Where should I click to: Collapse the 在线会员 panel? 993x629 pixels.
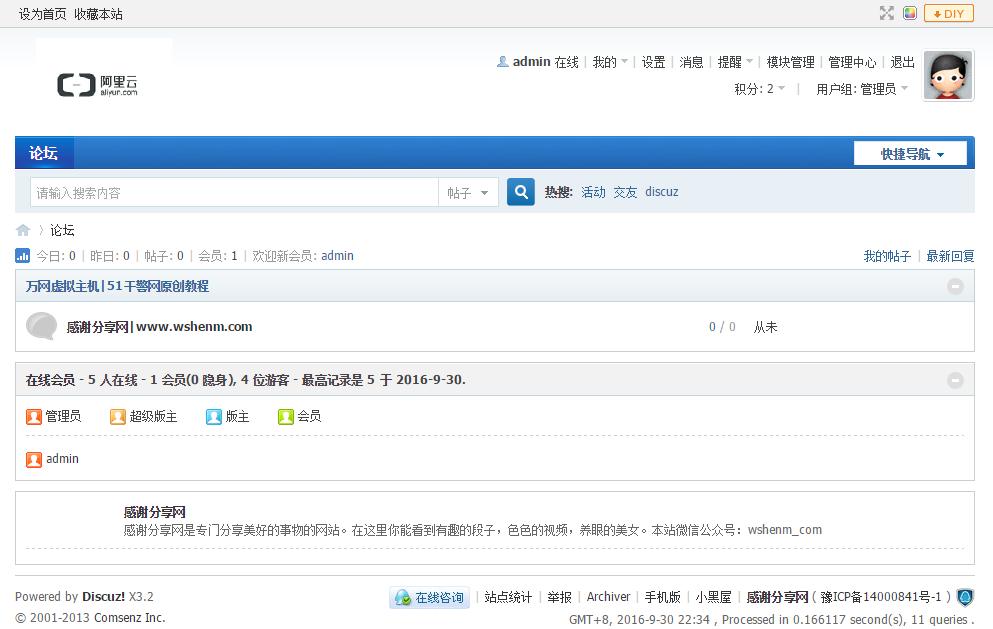tap(955, 379)
